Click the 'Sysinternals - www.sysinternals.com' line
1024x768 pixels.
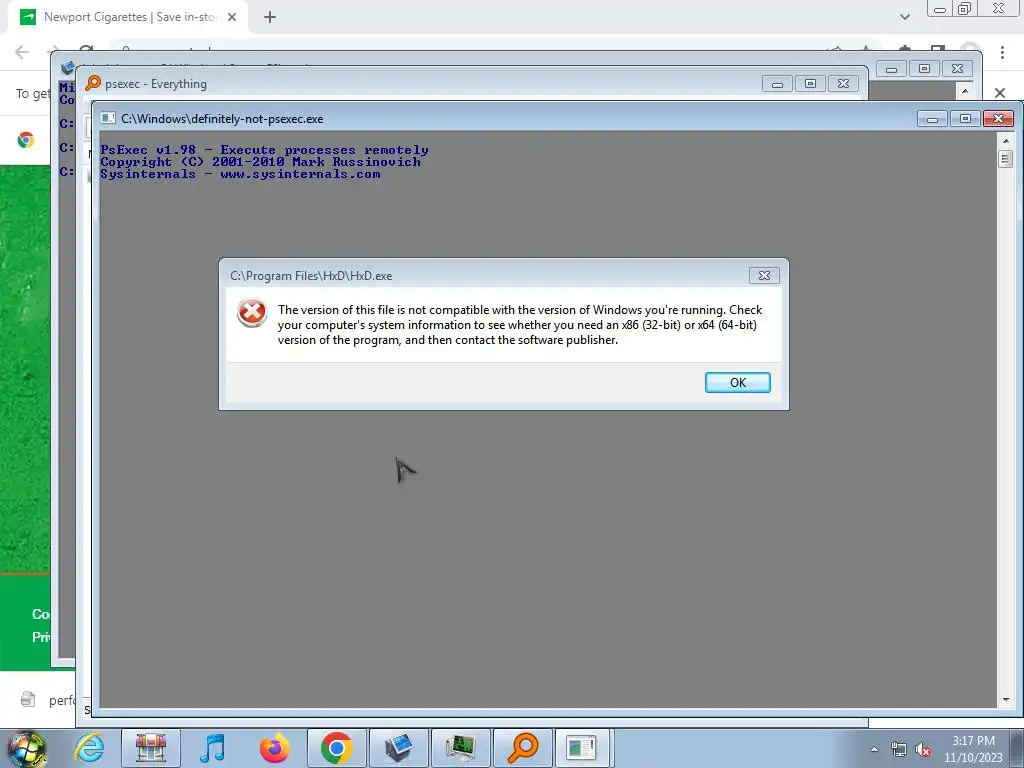[240, 174]
